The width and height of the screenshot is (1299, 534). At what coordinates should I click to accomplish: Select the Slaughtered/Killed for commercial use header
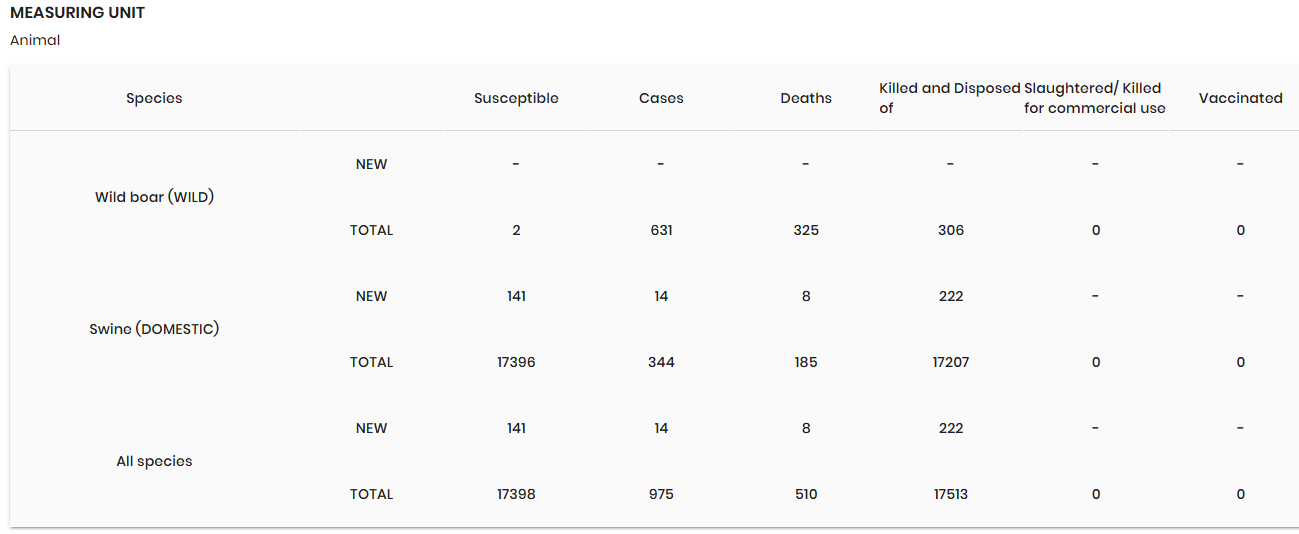[x=1095, y=98]
